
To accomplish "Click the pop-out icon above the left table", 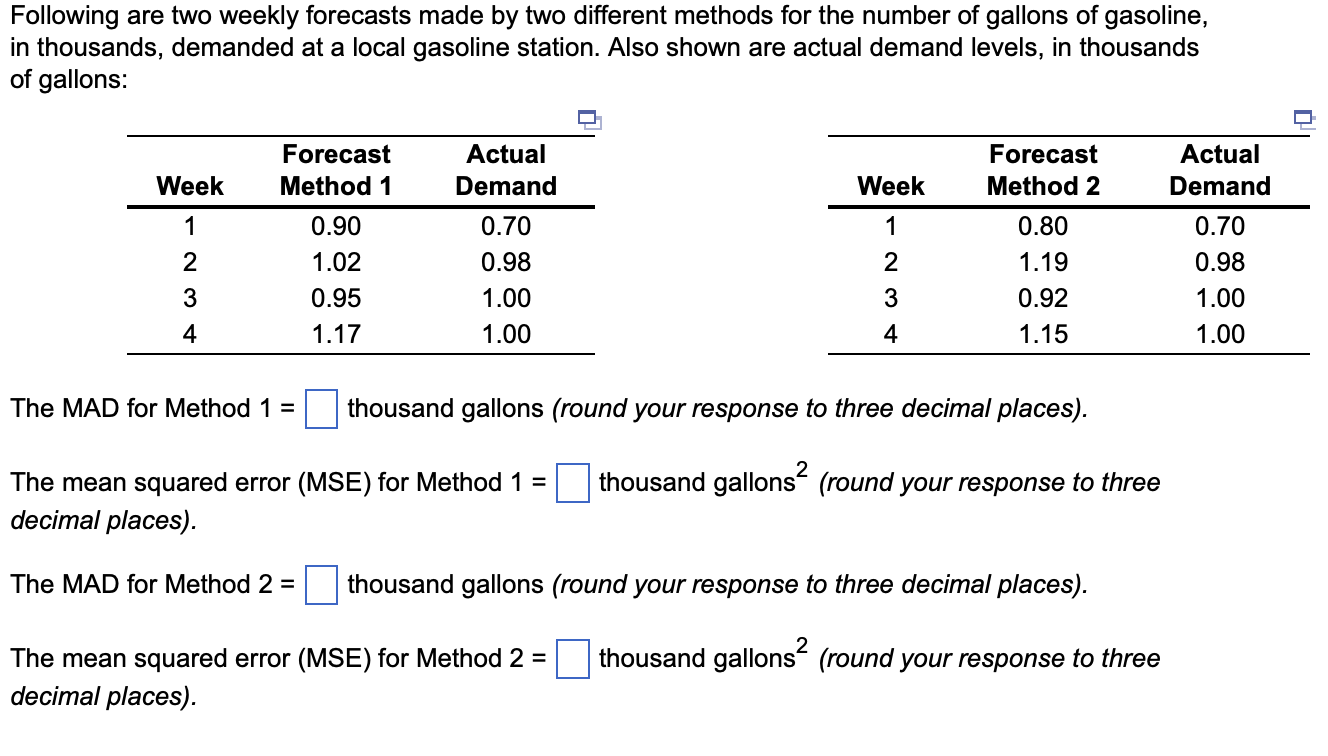I will click(x=589, y=120).
